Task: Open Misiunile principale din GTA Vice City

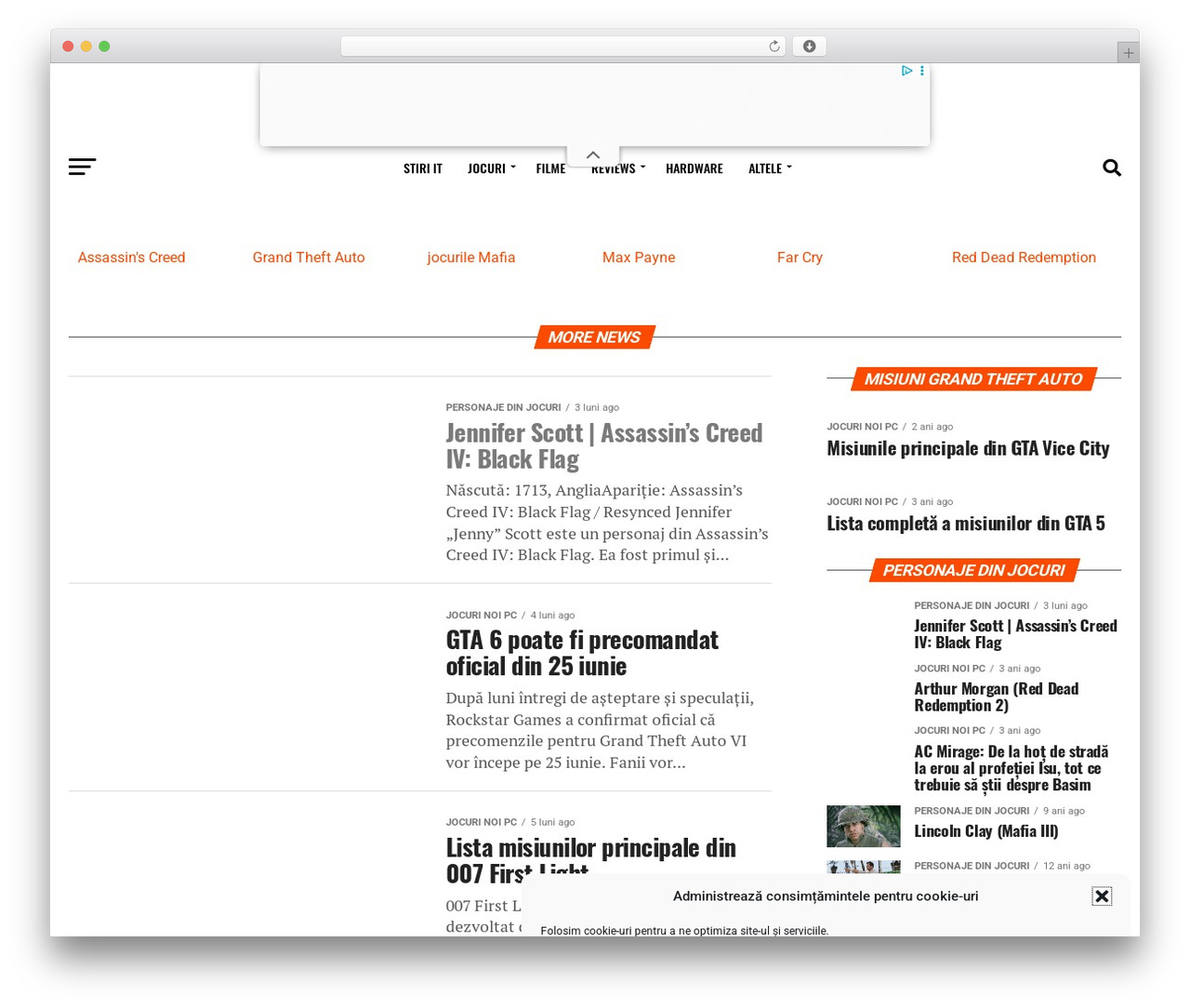Action: pyautogui.click(x=968, y=448)
